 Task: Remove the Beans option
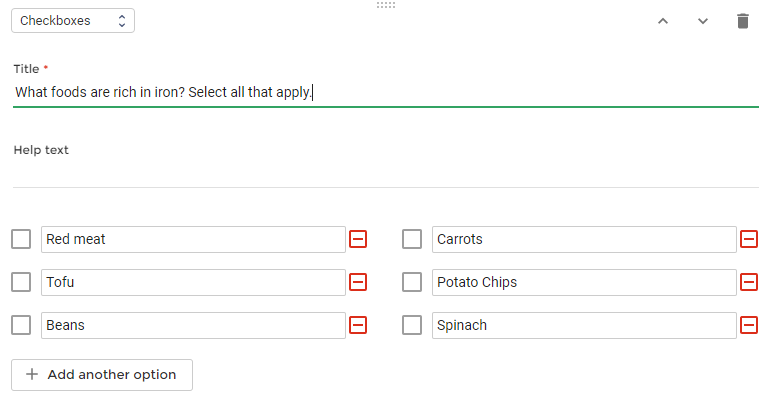(x=358, y=325)
